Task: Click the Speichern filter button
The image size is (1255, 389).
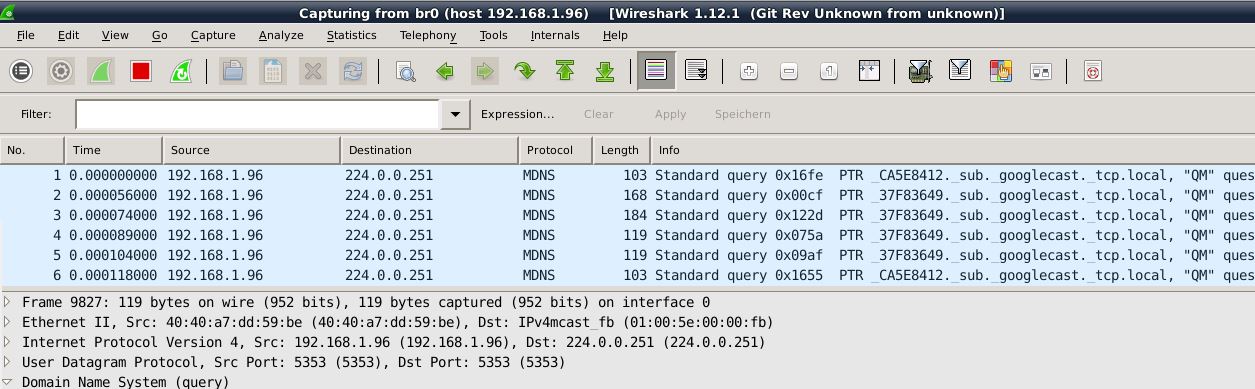Action: tap(742, 114)
